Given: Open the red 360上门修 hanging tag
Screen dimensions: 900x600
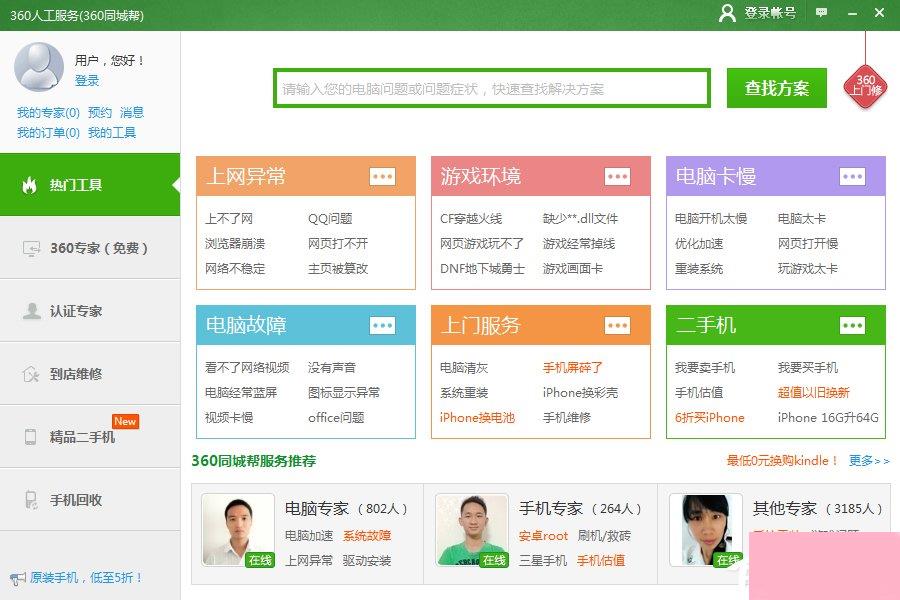Looking at the screenshot, I should pos(865,86).
